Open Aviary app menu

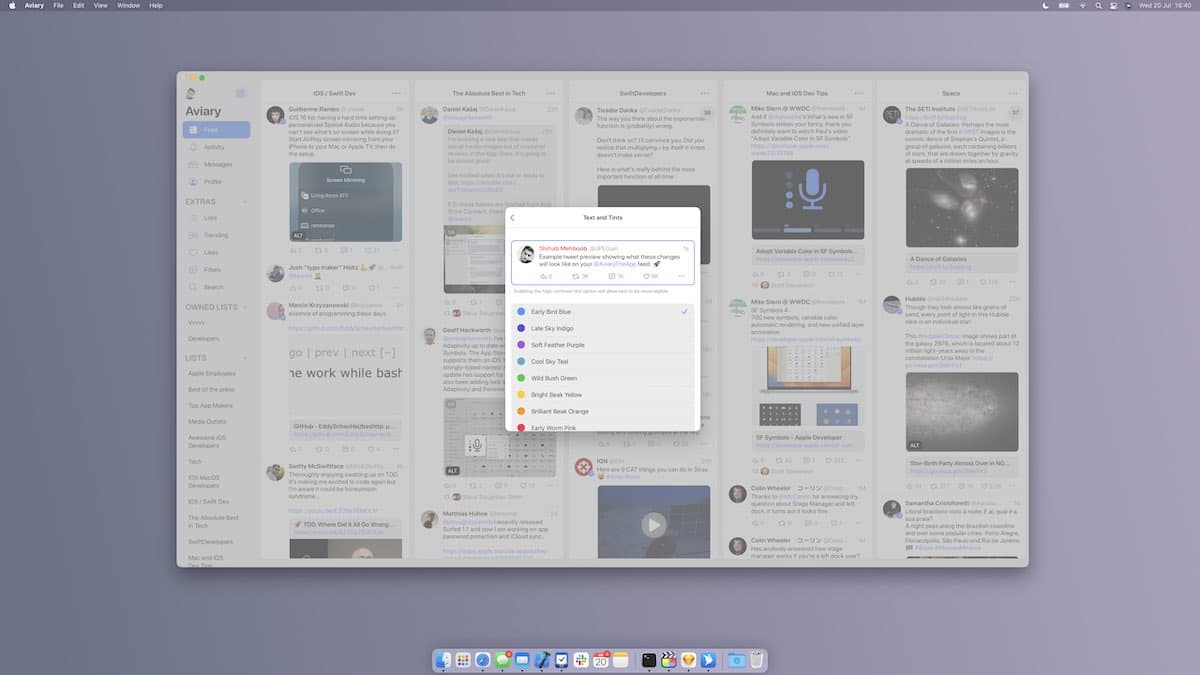pyautogui.click(x=34, y=6)
